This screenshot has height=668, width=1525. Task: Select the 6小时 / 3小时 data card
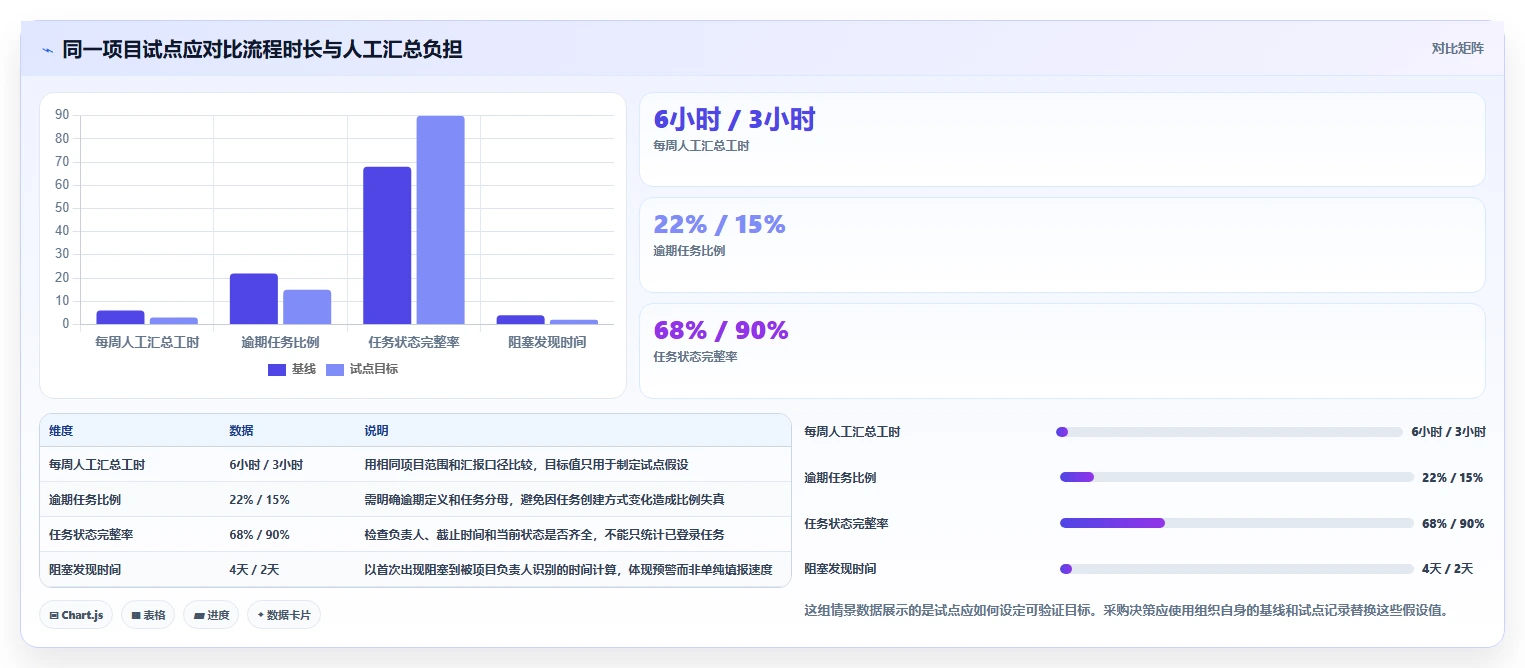(x=1062, y=140)
